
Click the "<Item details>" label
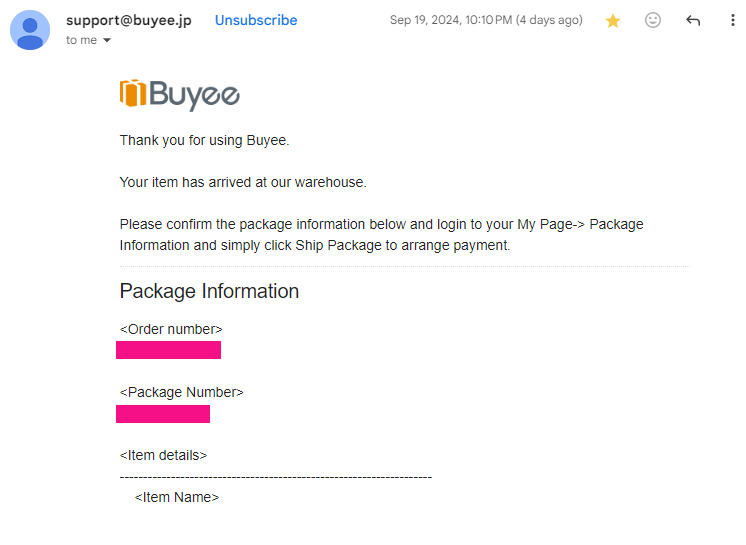163,455
